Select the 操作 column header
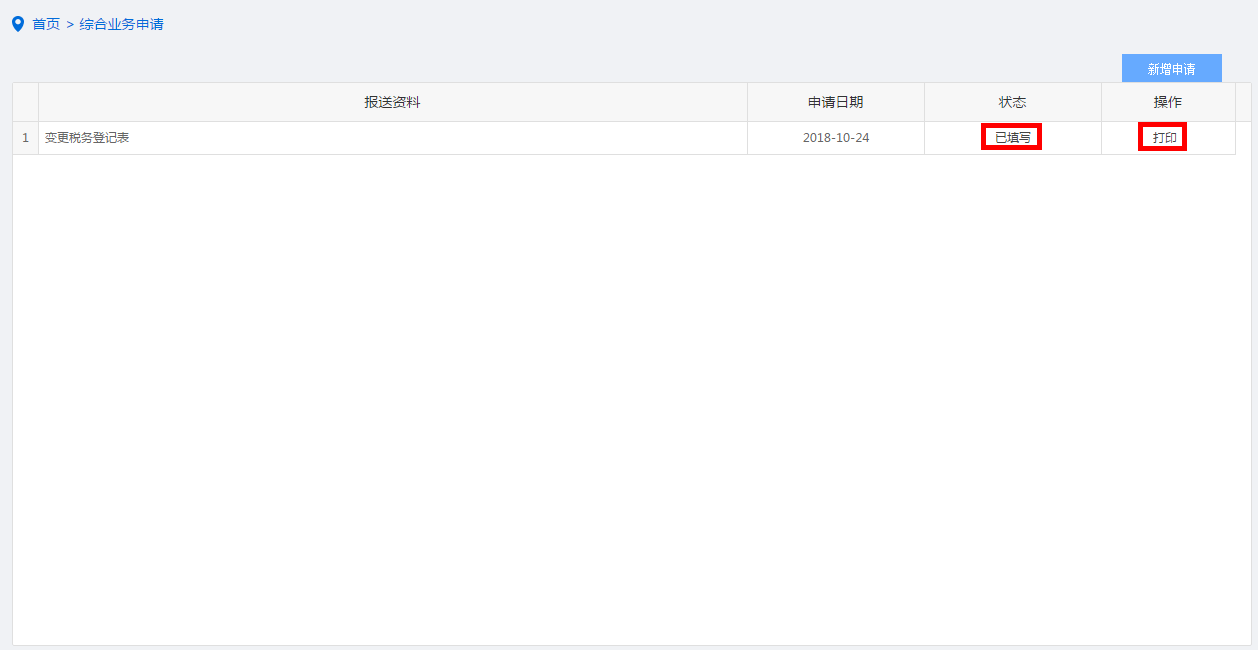This screenshot has width=1258, height=650. [1168, 102]
